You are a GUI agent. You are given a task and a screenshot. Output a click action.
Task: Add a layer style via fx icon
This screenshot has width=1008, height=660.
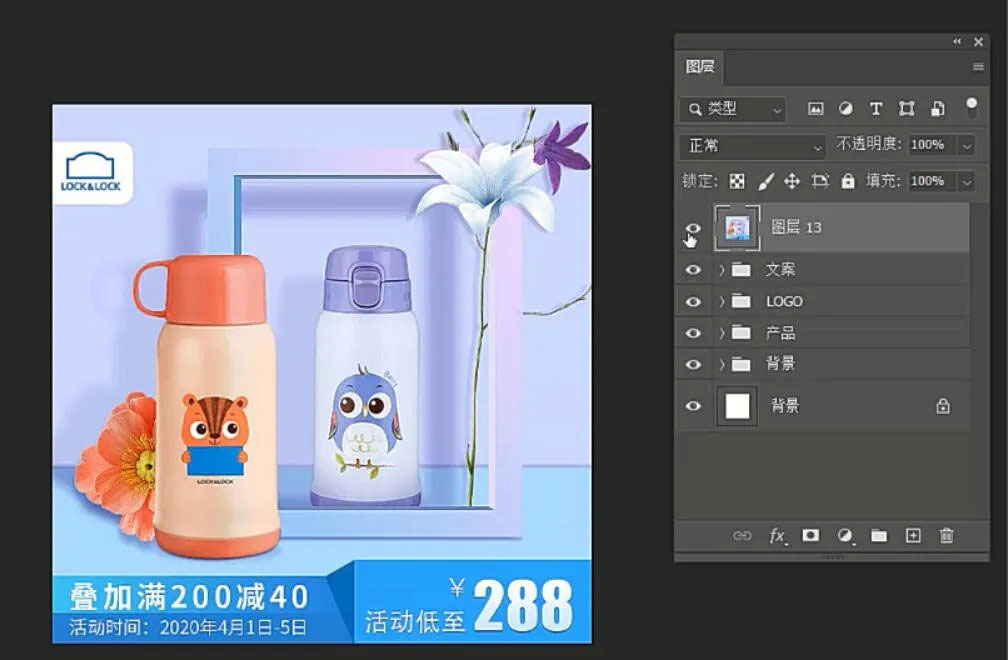pos(778,535)
